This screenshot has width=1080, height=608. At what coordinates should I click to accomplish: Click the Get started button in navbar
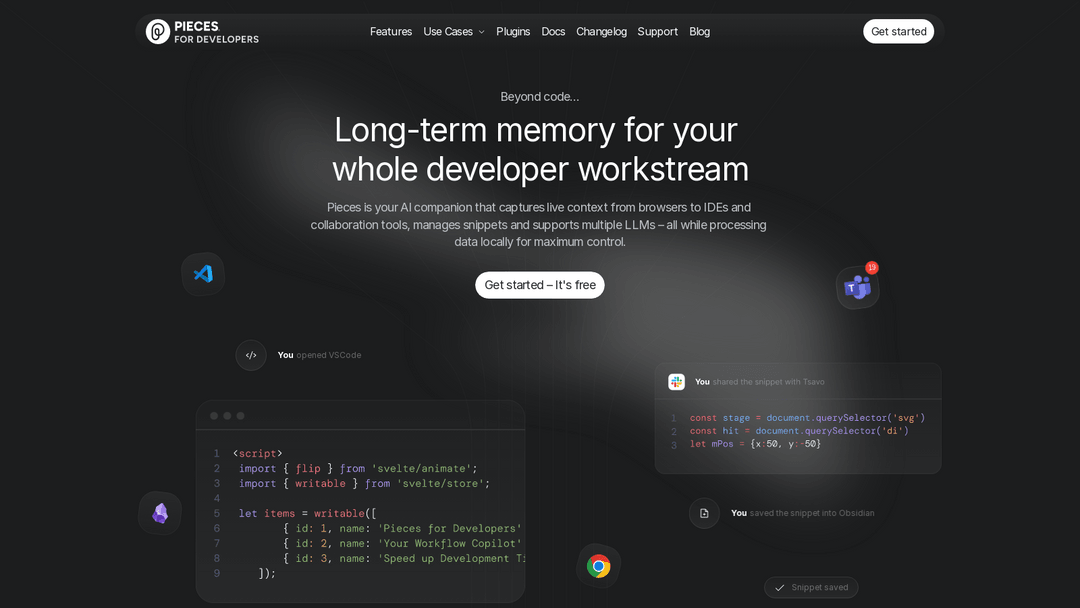click(x=898, y=32)
